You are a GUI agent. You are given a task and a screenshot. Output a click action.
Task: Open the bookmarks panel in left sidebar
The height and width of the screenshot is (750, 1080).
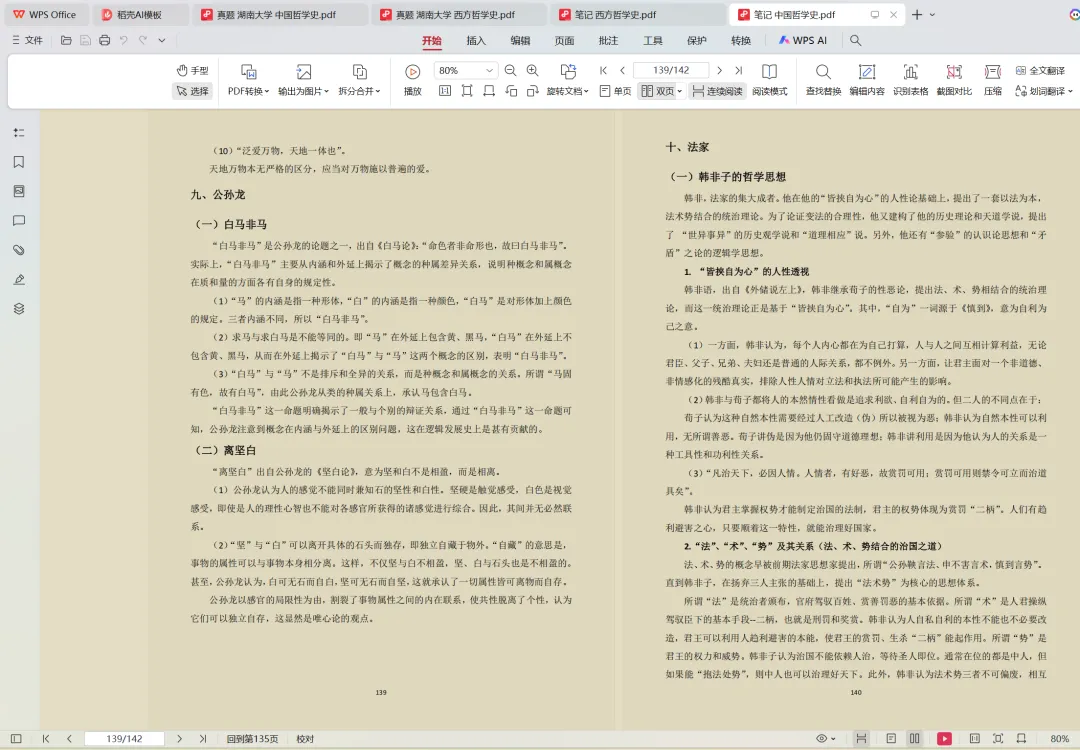[x=17, y=162]
